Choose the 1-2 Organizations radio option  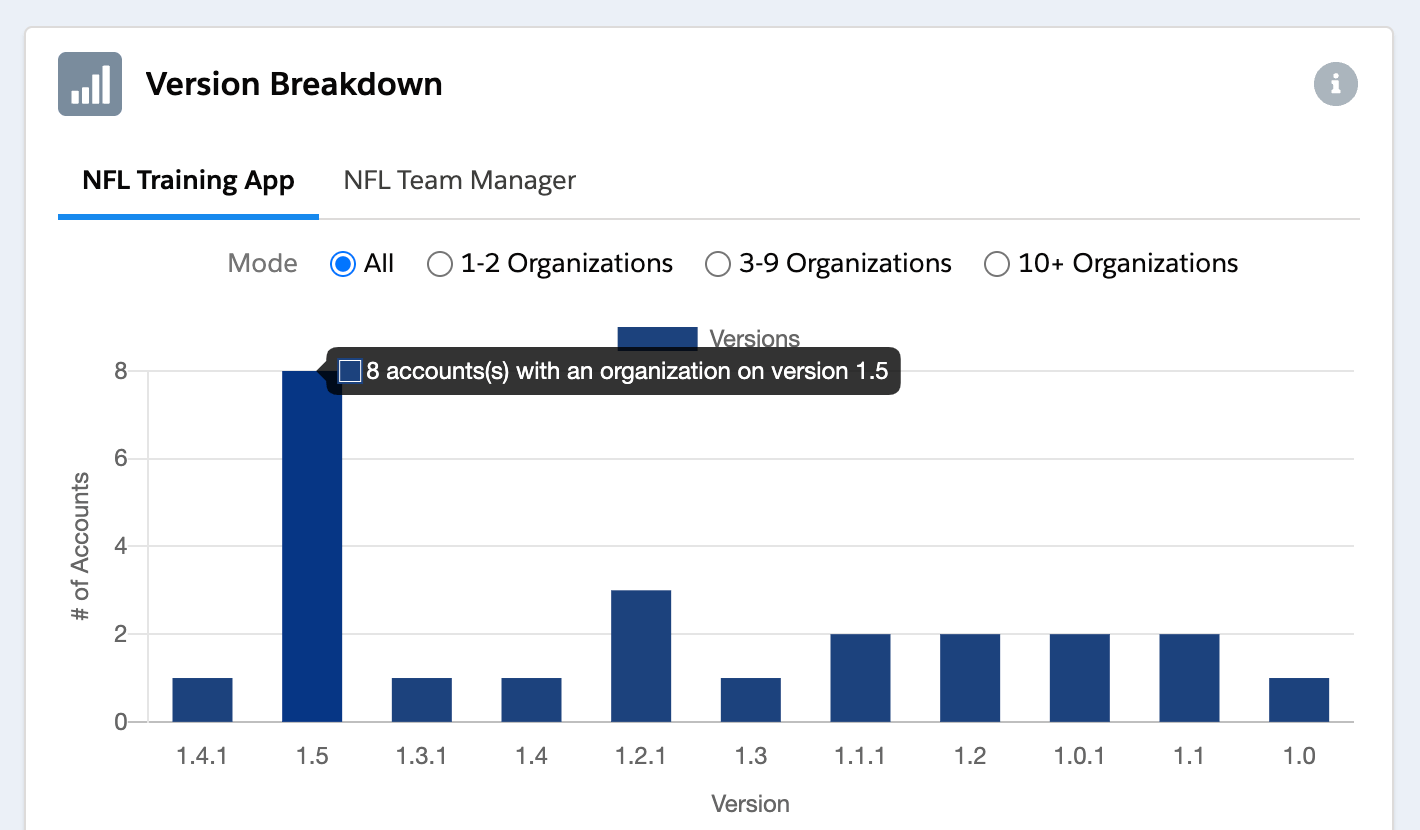pyautogui.click(x=440, y=264)
